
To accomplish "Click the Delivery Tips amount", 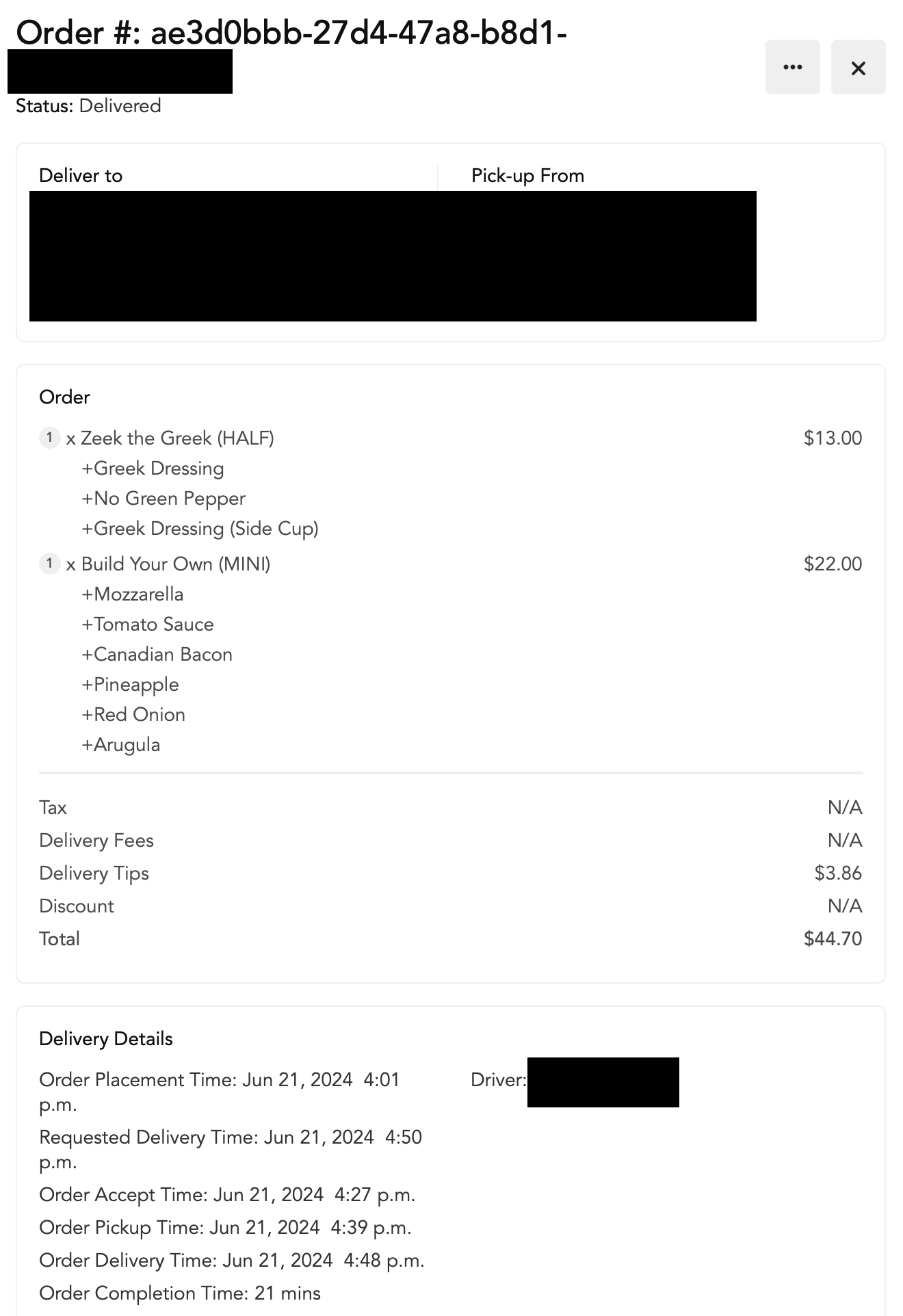I will coord(837,873).
